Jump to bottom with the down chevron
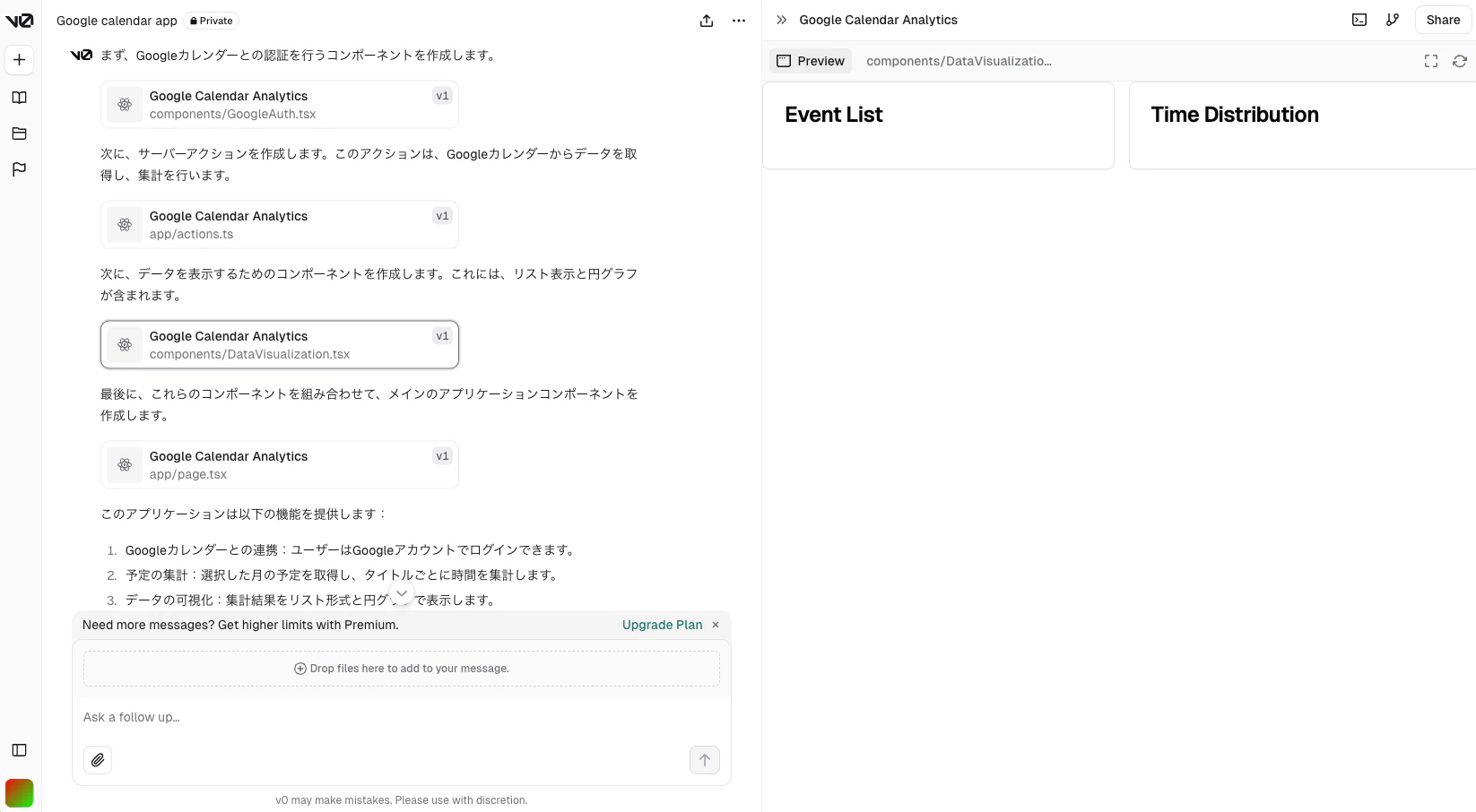This screenshot has width=1476, height=812. click(402, 593)
